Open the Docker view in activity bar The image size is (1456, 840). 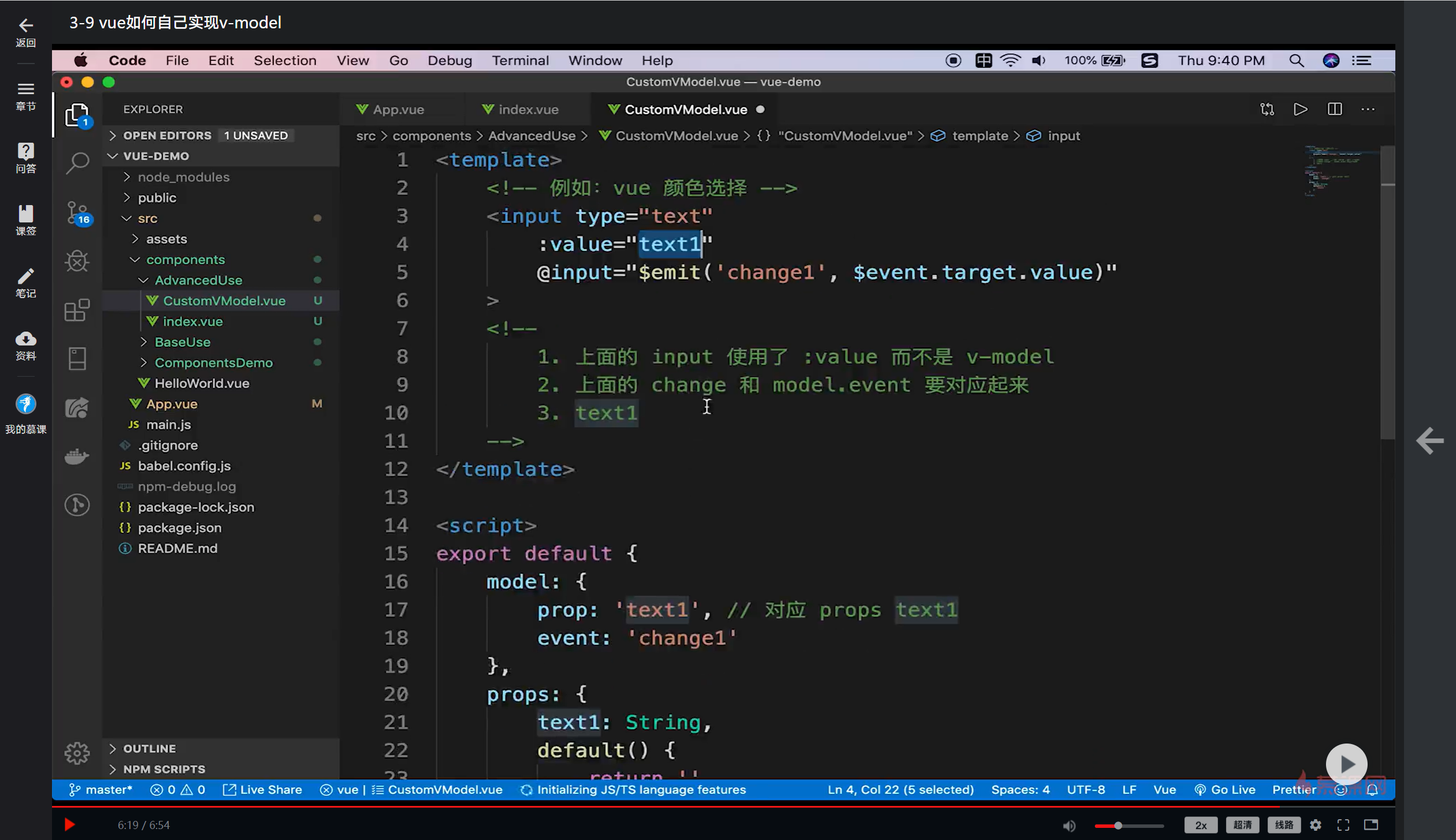click(x=77, y=456)
